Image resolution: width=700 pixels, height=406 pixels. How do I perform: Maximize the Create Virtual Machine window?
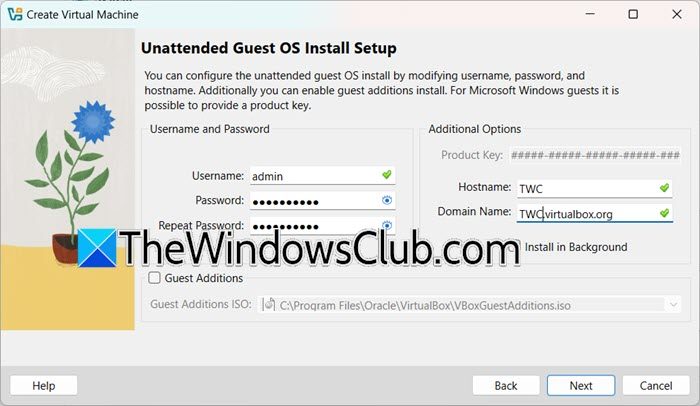633,14
